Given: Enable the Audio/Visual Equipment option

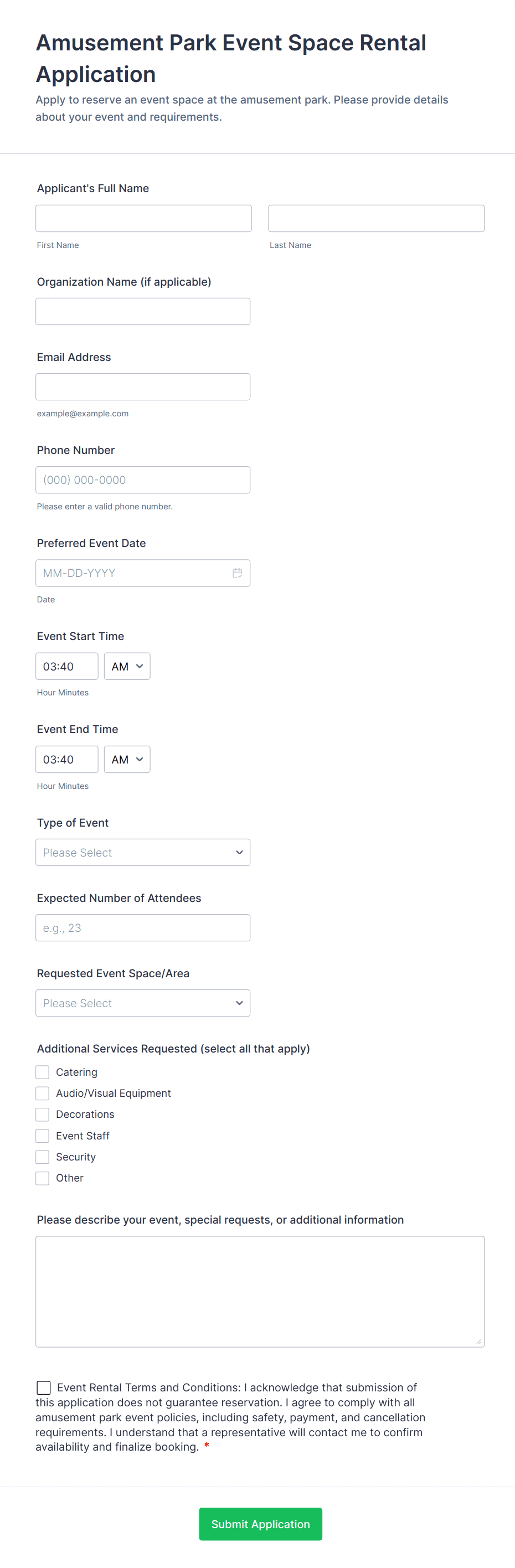Looking at the screenshot, I should (43, 1093).
